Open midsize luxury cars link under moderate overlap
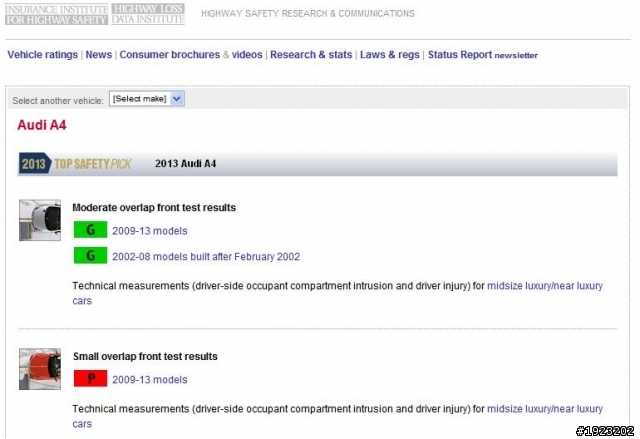The image size is (640, 439). (x=545, y=286)
